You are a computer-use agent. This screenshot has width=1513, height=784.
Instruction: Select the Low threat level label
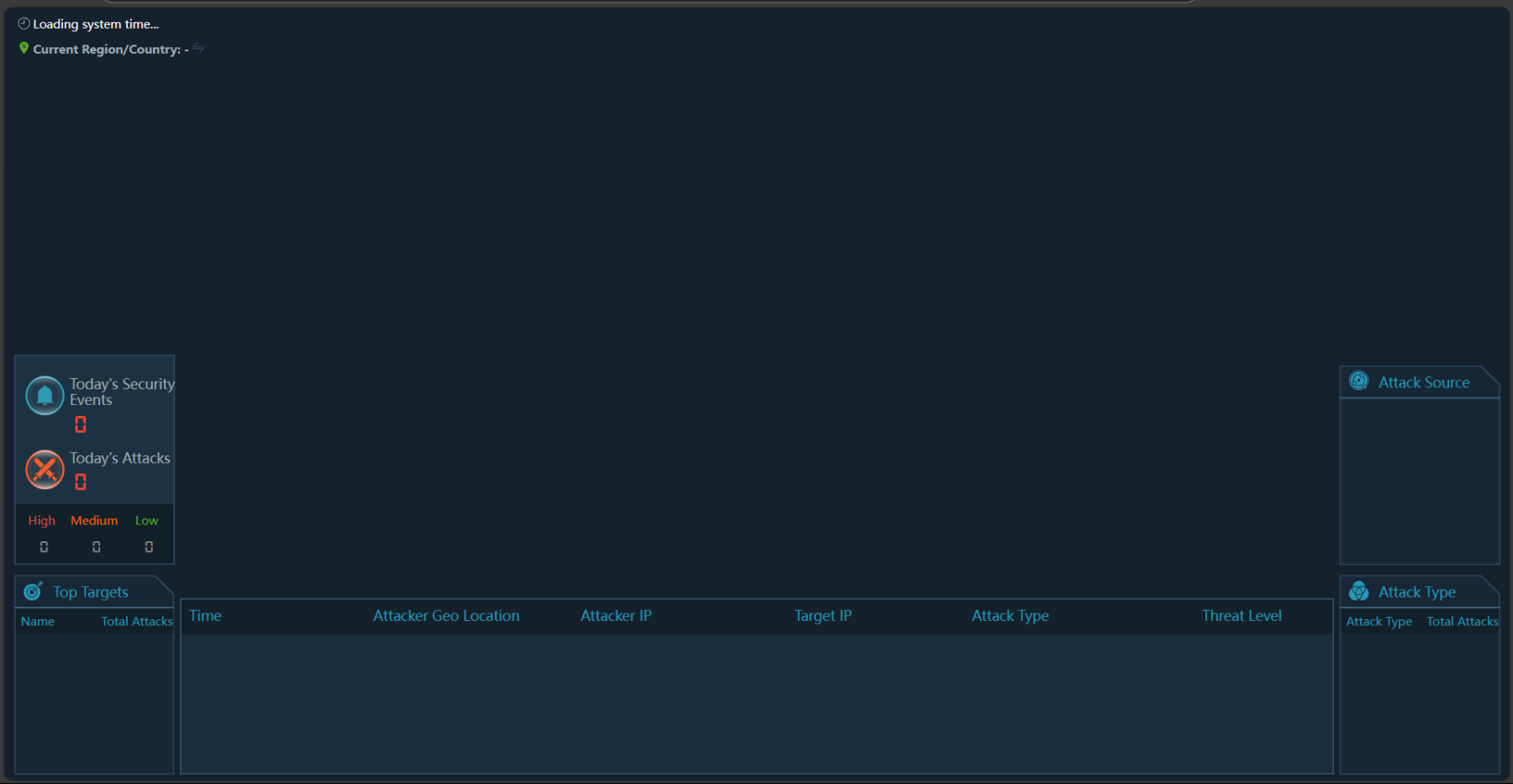pyautogui.click(x=146, y=521)
